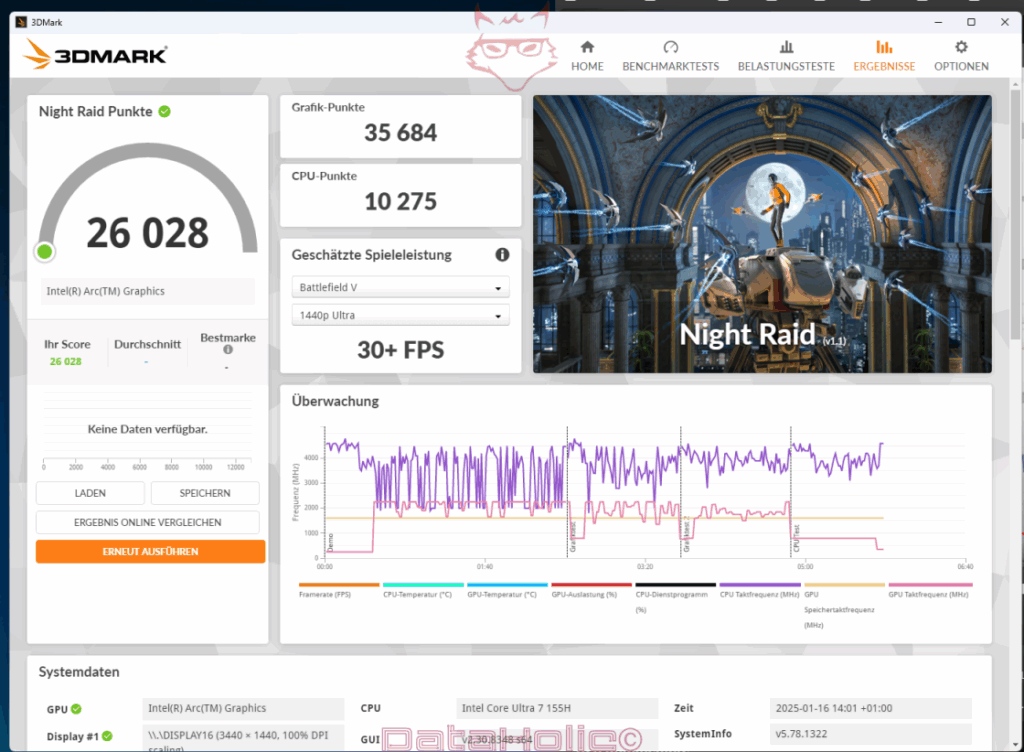
Task: Toggle the pink GPU Taktfrequenz legend swatch
Action: pos(930,585)
